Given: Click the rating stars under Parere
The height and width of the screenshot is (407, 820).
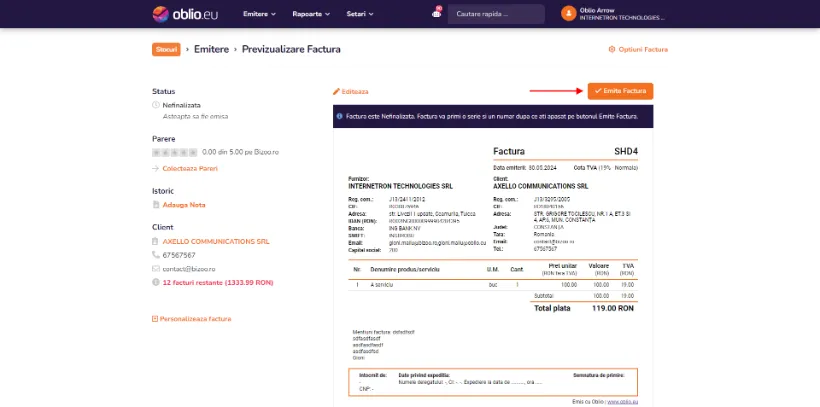Looking at the screenshot, I should [175, 152].
